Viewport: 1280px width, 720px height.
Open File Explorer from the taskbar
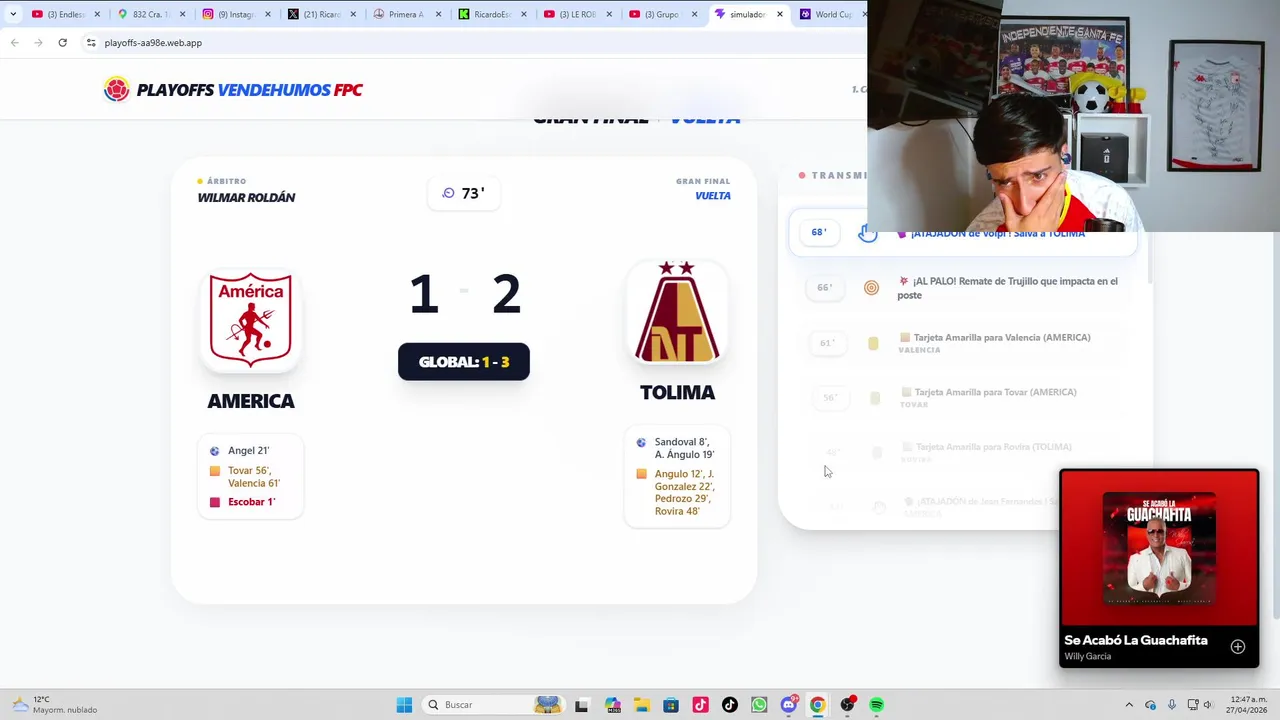click(x=641, y=705)
